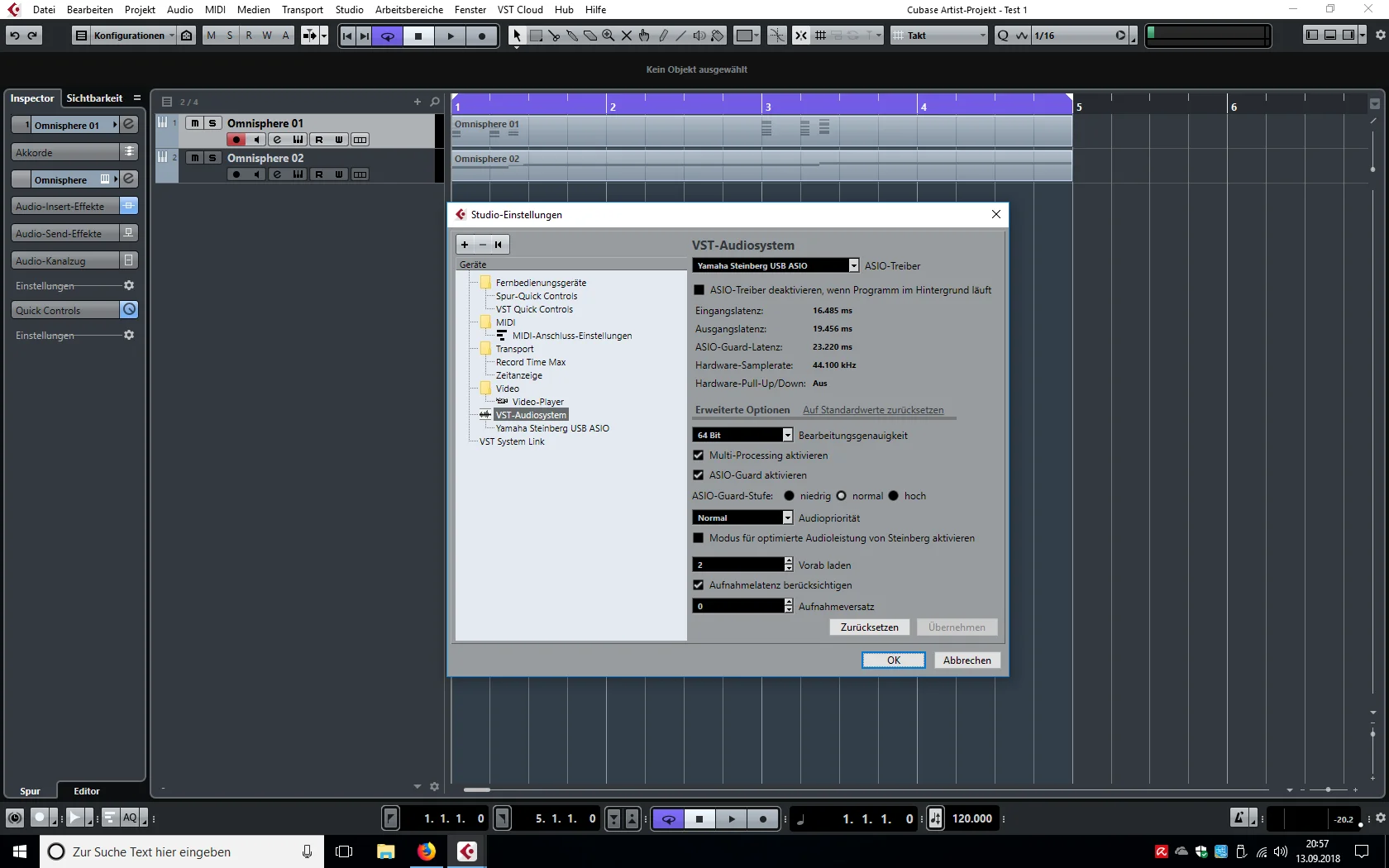Select the Glue tool in toolbar

click(572, 36)
